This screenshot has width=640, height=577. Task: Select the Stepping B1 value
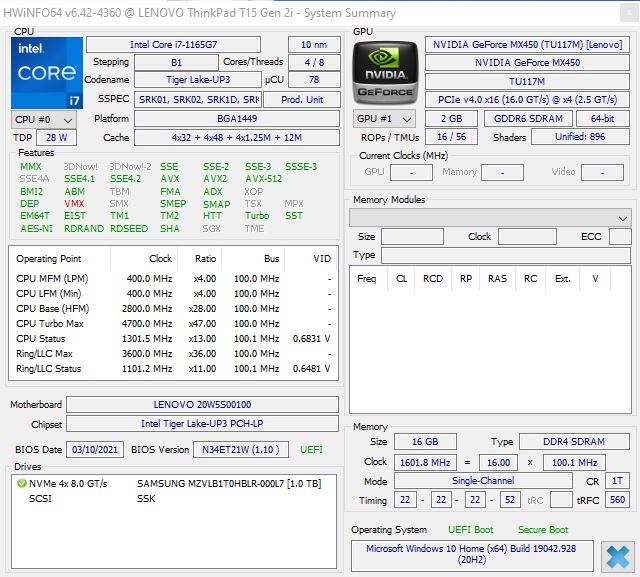(176, 62)
